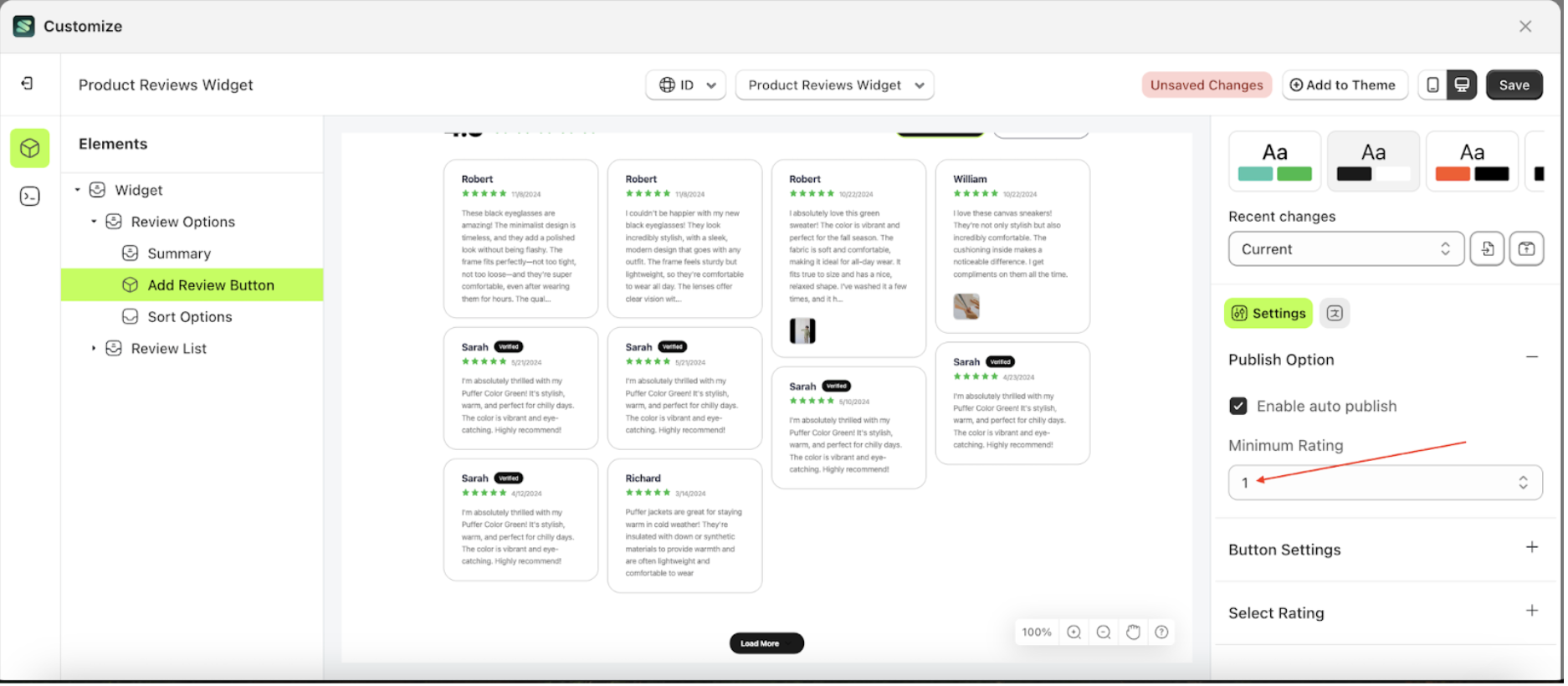Click the Widget element icon in tree

click(98, 191)
